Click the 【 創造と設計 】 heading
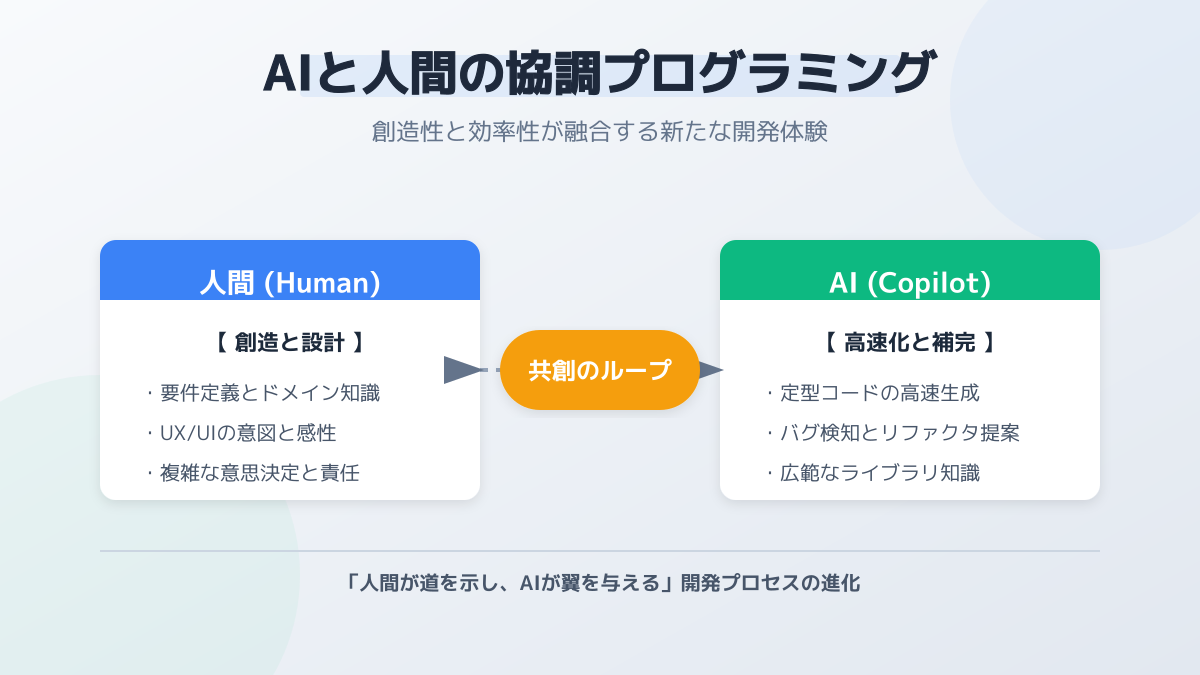Image resolution: width=1200 pixels, height=675 pixels. tap(290, 342)
